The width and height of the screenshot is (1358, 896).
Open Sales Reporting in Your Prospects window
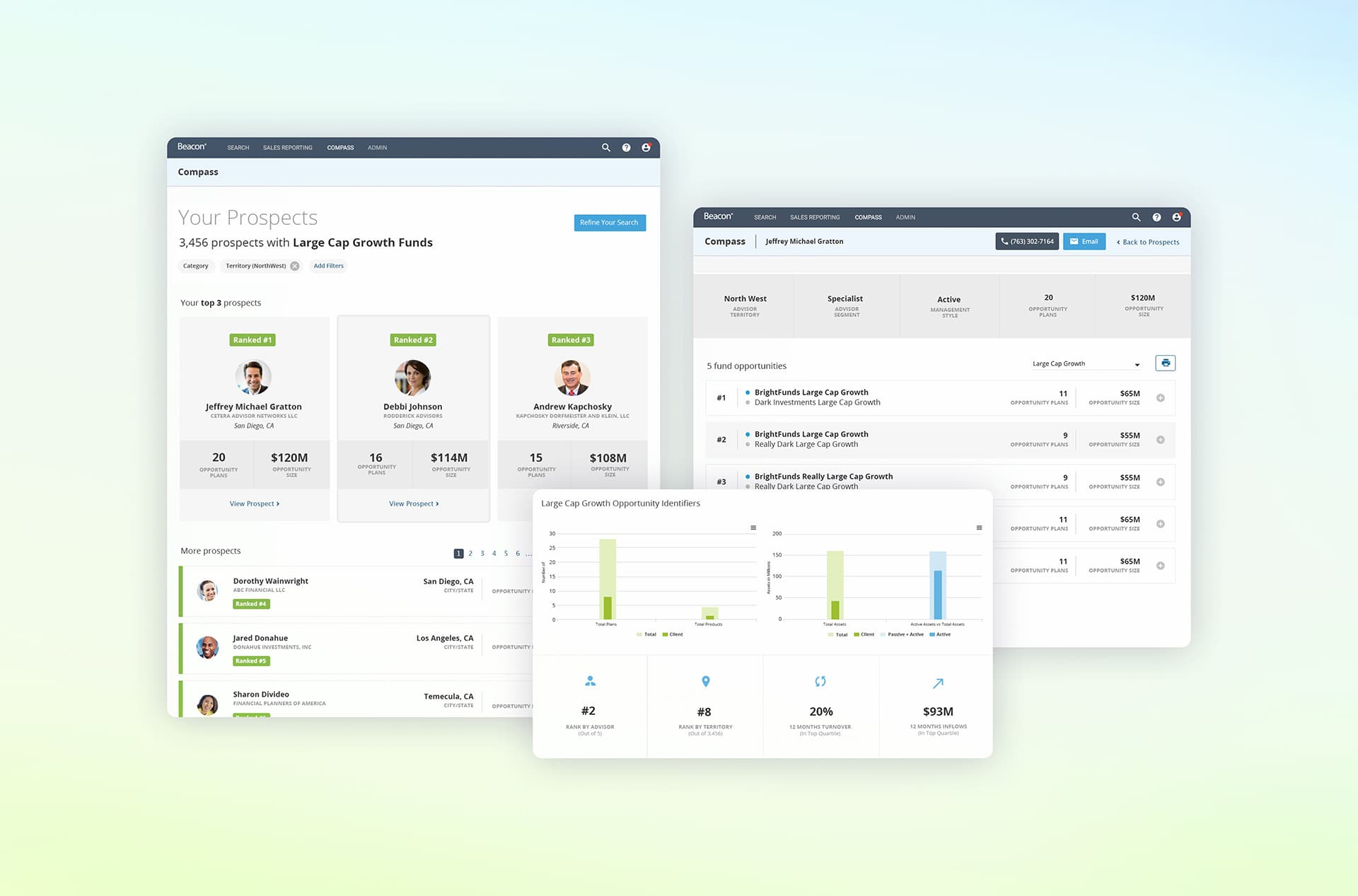click(287, 148)
